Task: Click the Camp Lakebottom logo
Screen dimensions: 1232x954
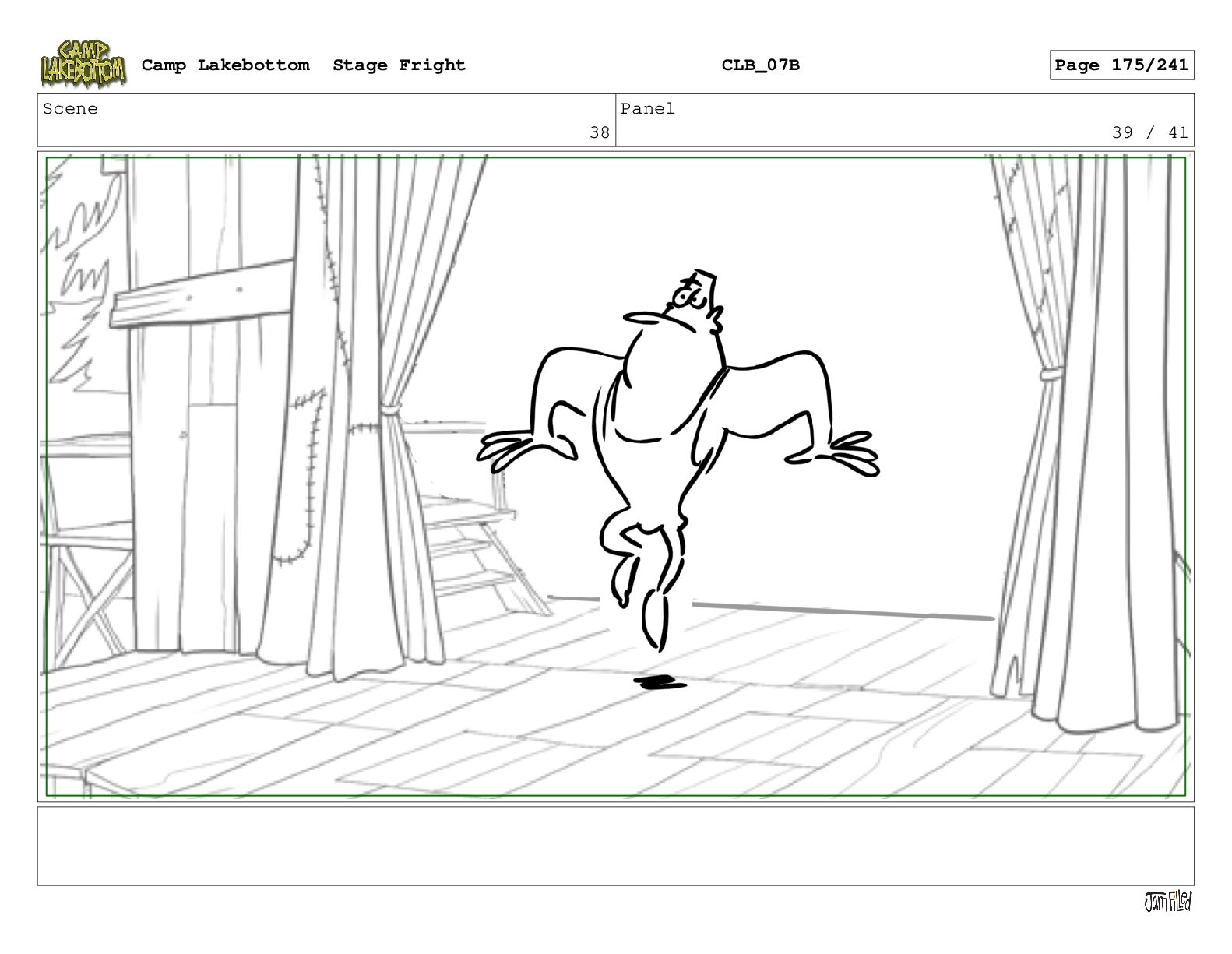Action: tap(83, 64)
